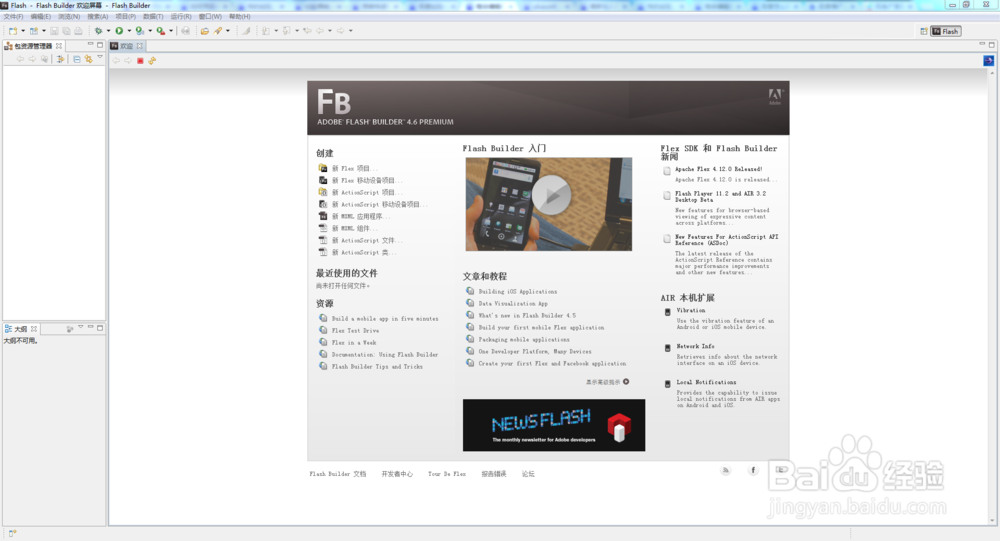
Task: Click the Facebook icon in footer
Action: (x=753, y=470)
